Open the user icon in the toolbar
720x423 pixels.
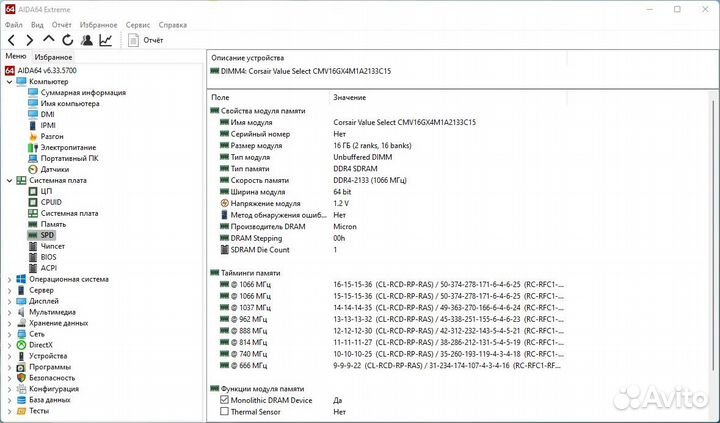coord(86,40)
